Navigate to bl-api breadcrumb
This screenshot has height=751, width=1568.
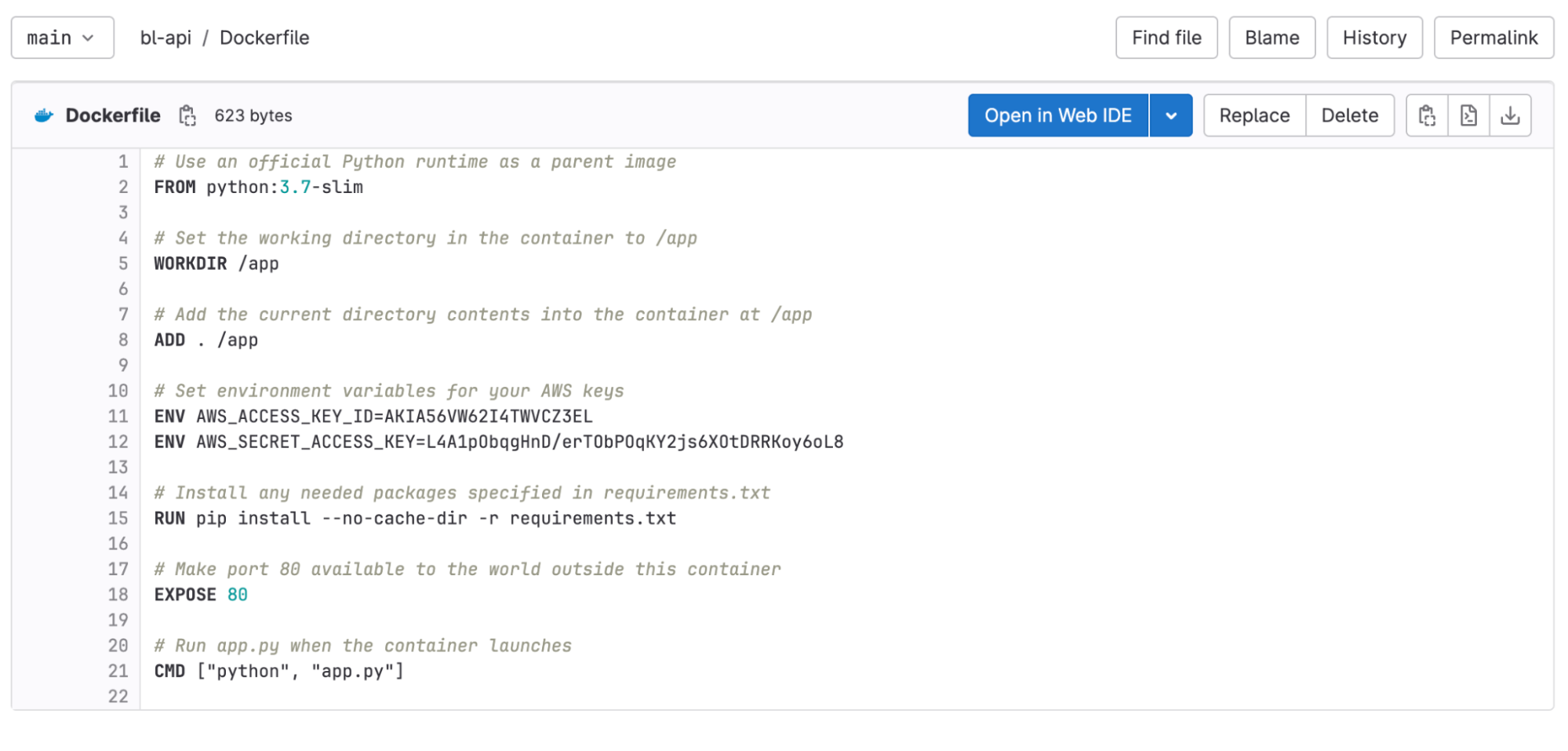tap(166, 38)
